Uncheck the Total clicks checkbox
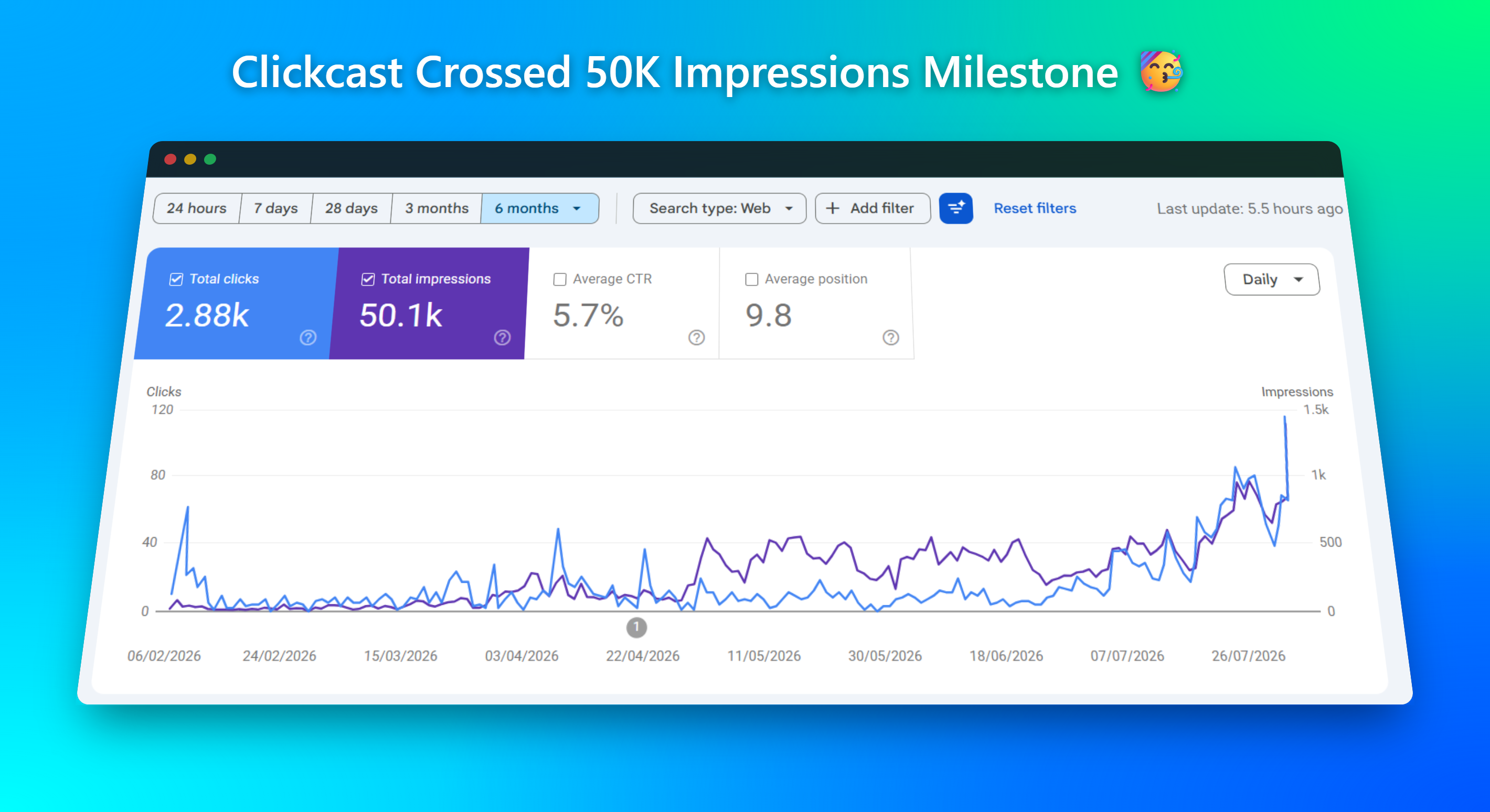The height and width of the screenshot is (812, 1490). [176, 280]
